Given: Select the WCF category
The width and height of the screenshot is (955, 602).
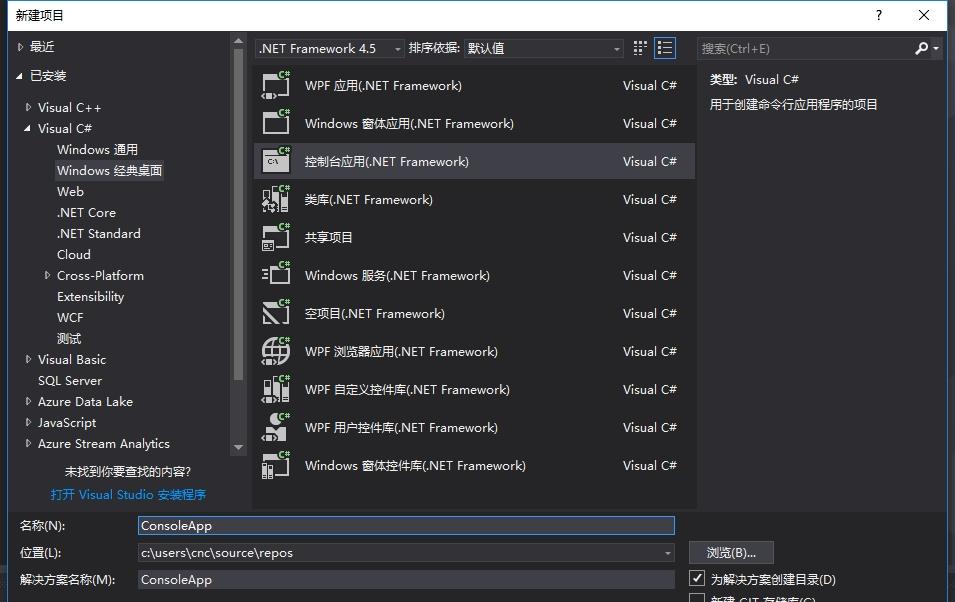Looking at the screenshot, I should (x=70, y=317).
